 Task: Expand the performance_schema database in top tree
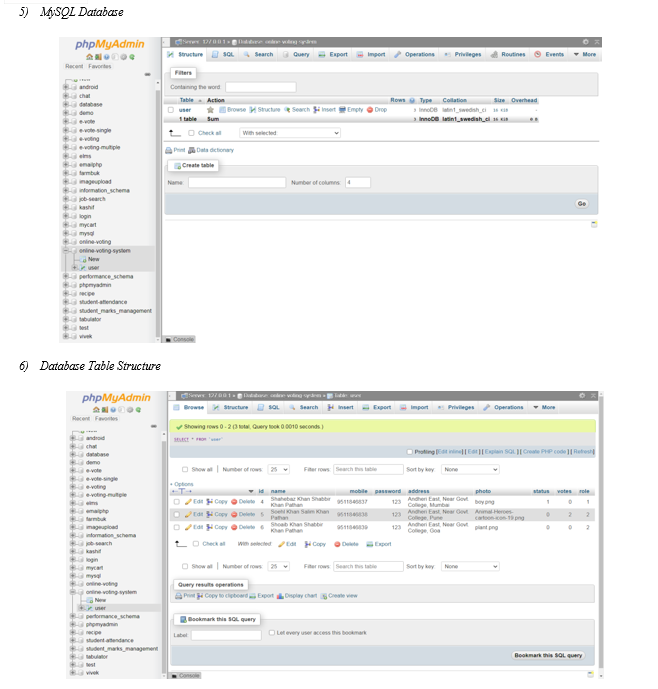tap(65, 276)
